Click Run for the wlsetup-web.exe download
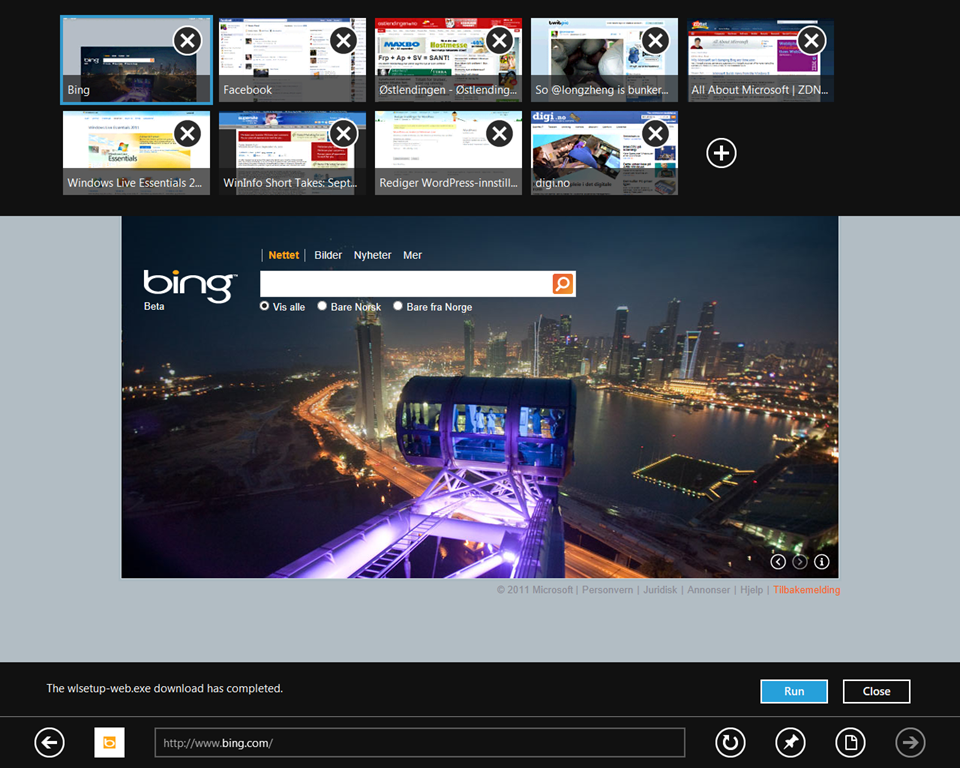 click(x=794, y=691)
